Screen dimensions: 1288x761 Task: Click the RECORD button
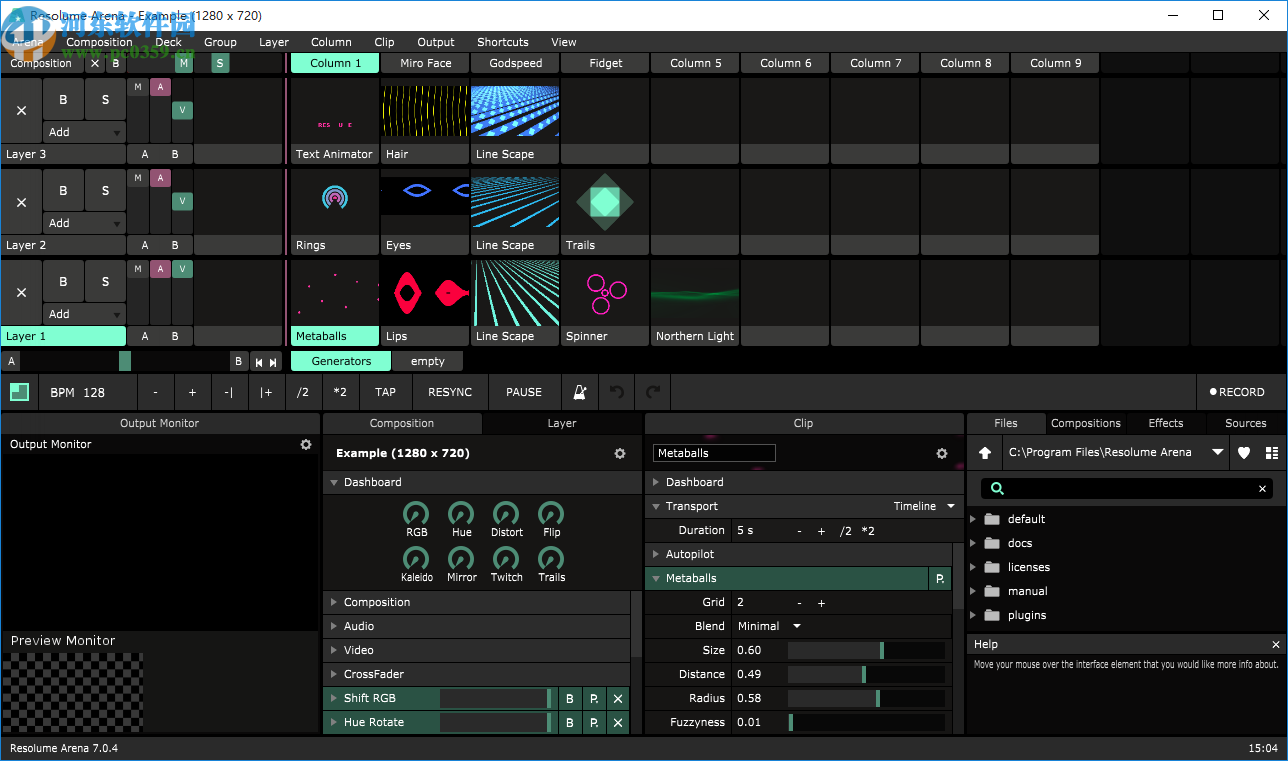(x=1236, y=392)
